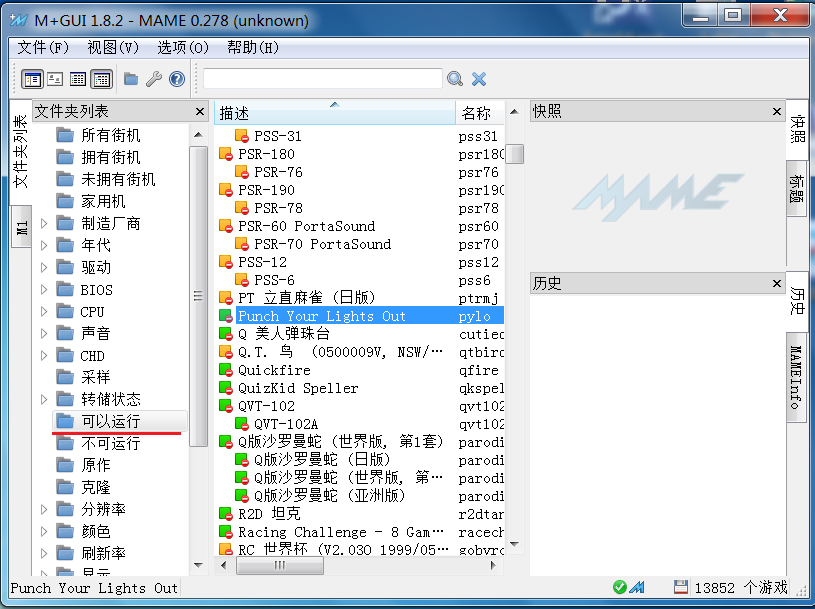This screenshot has width=815, height=609.
Task: Switch to the MAMEInfo side tab
Action: [797, 378]
